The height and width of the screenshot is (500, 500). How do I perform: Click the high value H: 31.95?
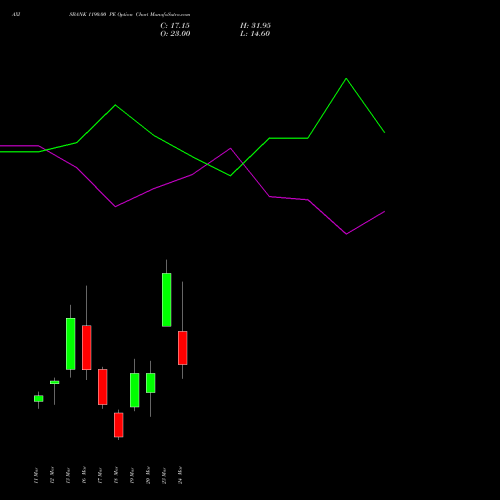(255, 26)
